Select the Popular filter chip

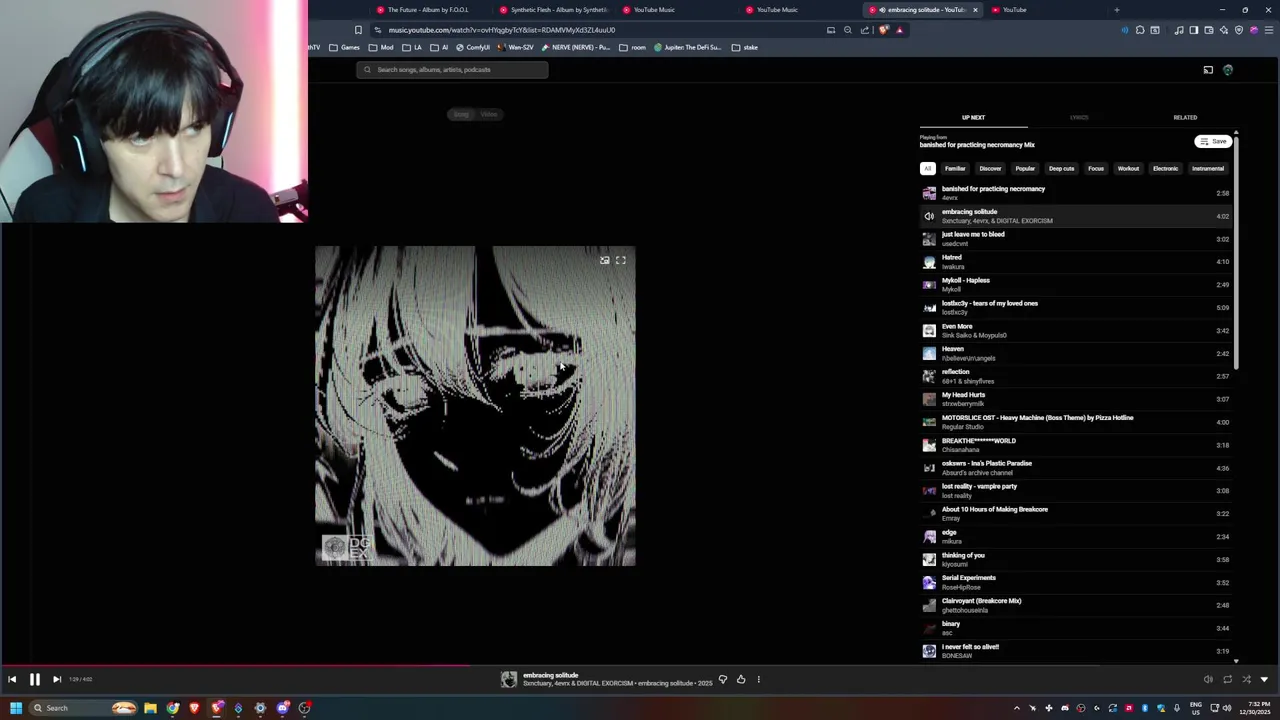(1025, 168)
